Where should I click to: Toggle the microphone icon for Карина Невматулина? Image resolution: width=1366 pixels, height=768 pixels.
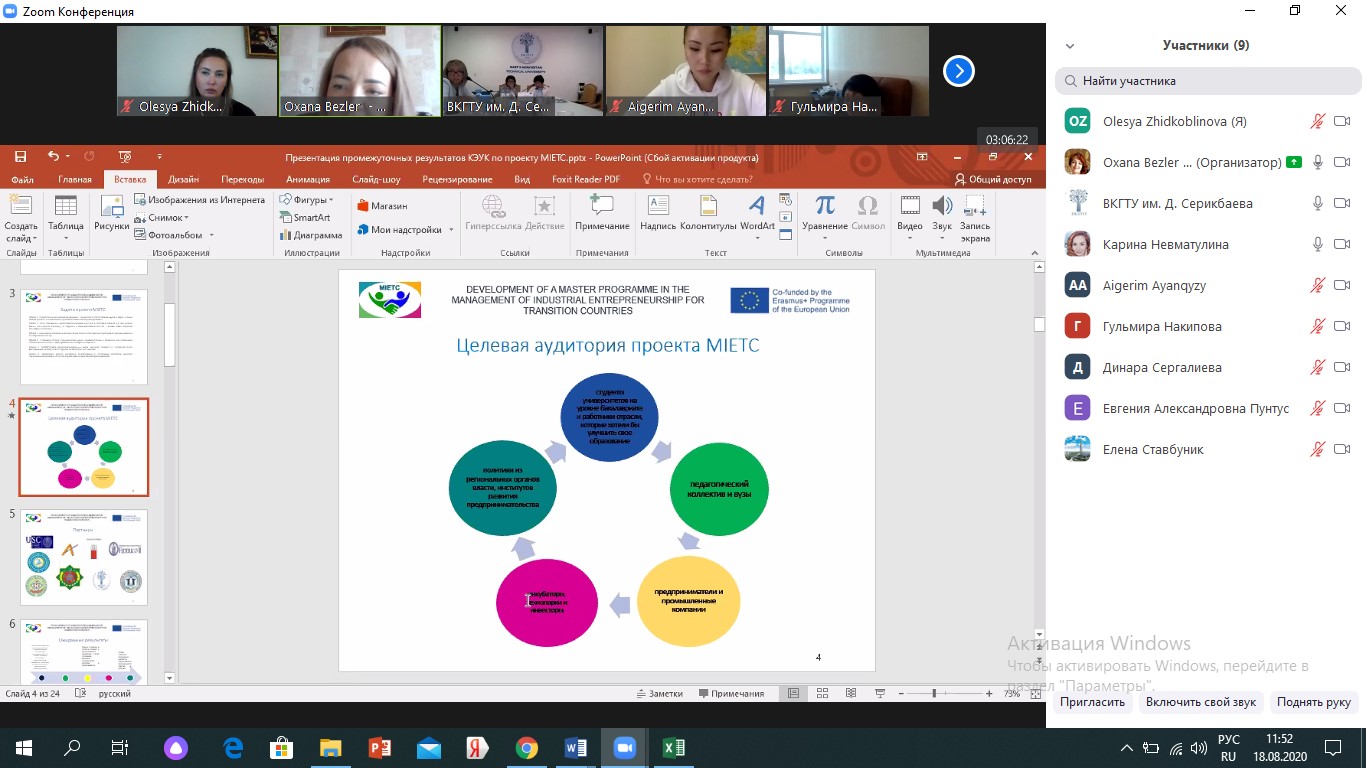[1318, 244]
